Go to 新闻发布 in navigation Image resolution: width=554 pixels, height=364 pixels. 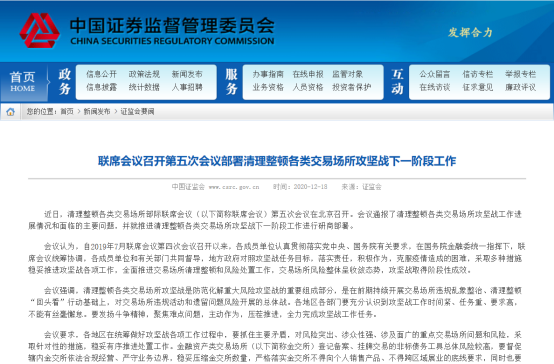pos(187,74)
